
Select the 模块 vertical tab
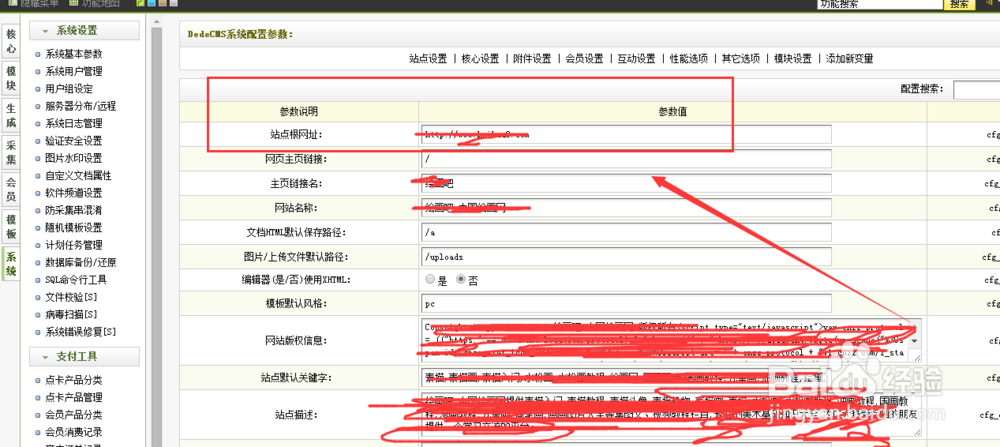click(x=11, y=78)
